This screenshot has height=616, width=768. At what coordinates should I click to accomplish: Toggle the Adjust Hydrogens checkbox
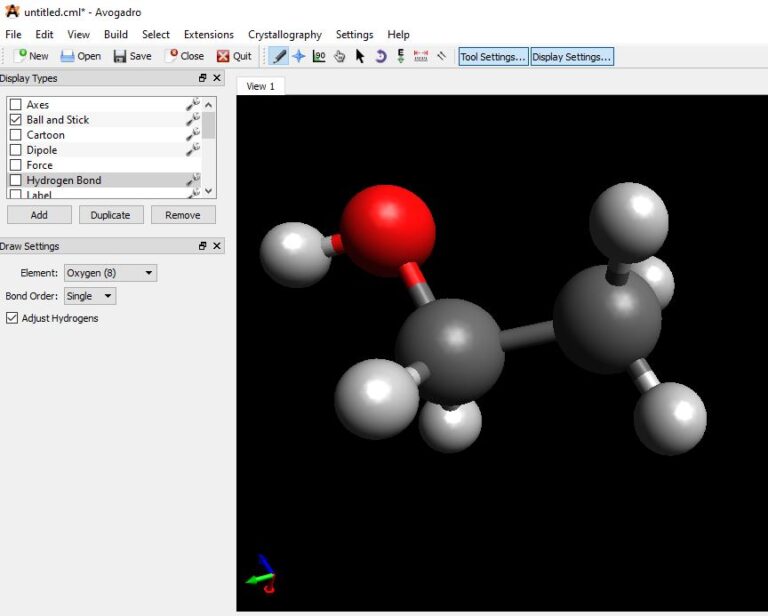[x=13, y=318]
